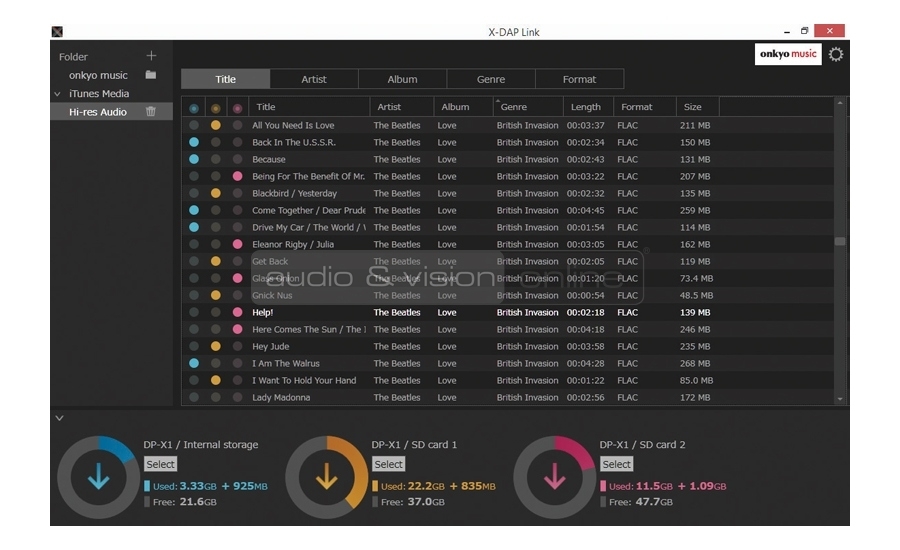Viewport: 900px width, 550px height.
Task: Click the scrollbar down arrow
Action: pos(840,398)
